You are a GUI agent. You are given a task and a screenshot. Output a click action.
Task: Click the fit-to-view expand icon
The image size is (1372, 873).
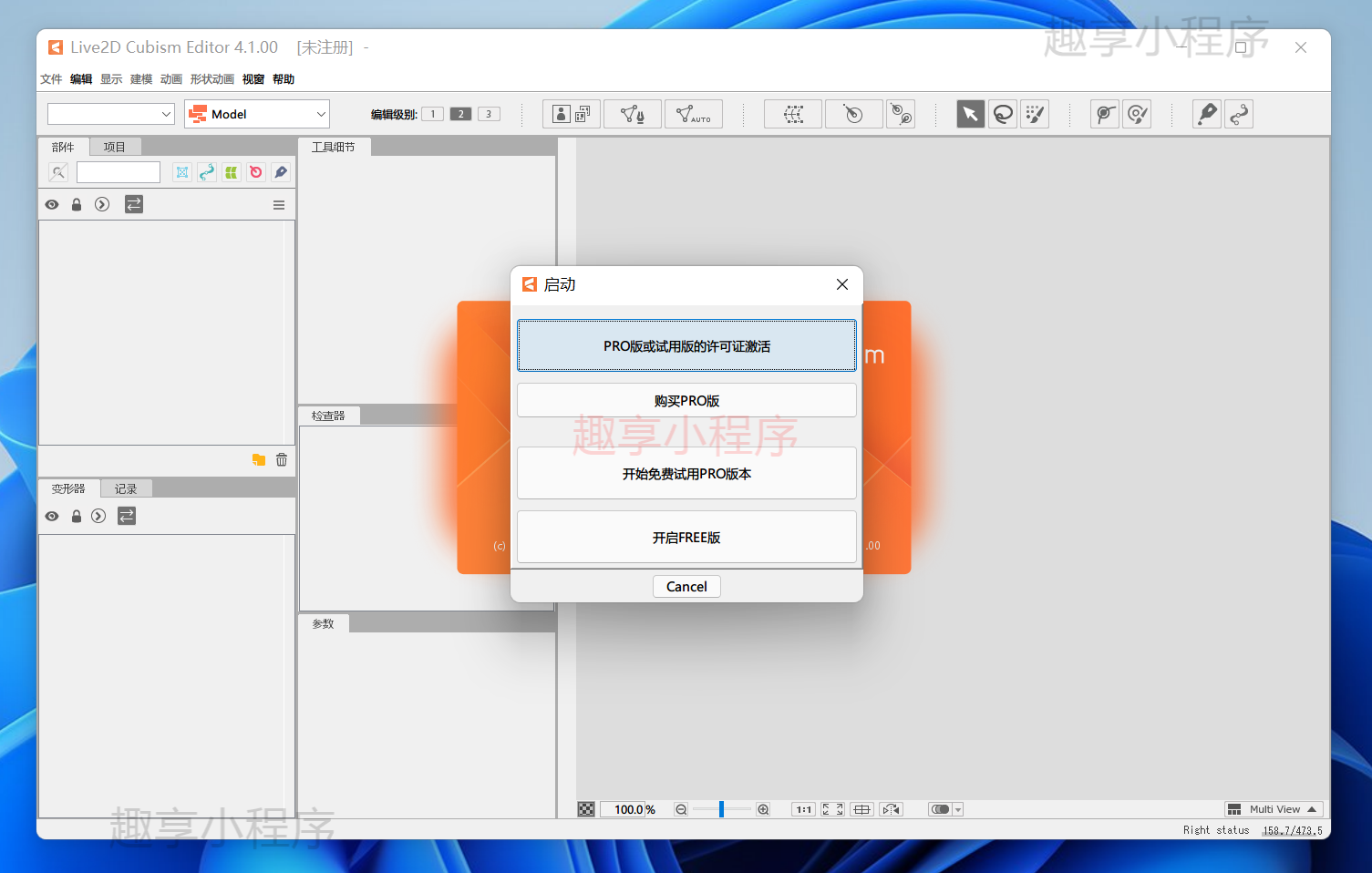[x=832, y=809]
